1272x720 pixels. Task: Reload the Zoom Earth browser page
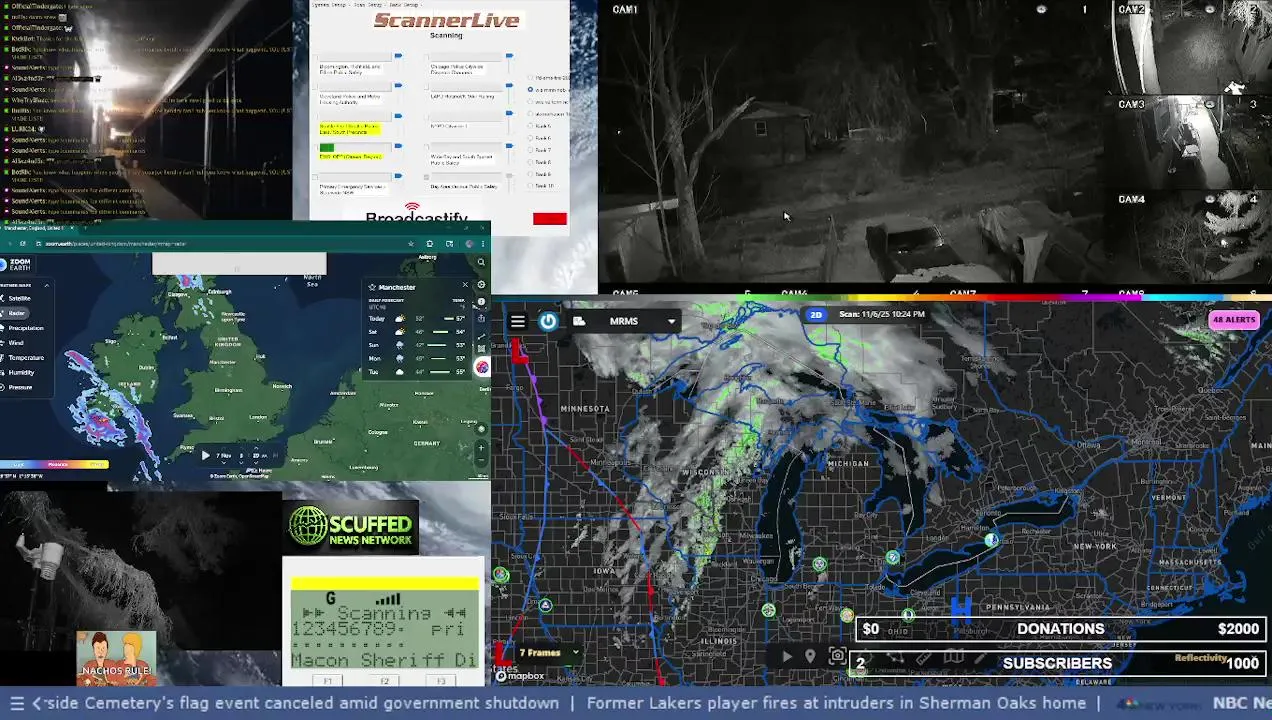point(22,244)
